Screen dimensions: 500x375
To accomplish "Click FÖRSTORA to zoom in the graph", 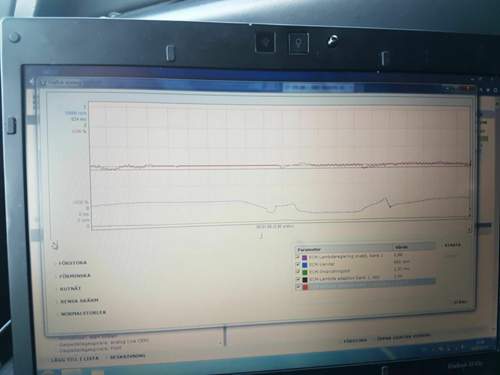I will tap(73, 263).
